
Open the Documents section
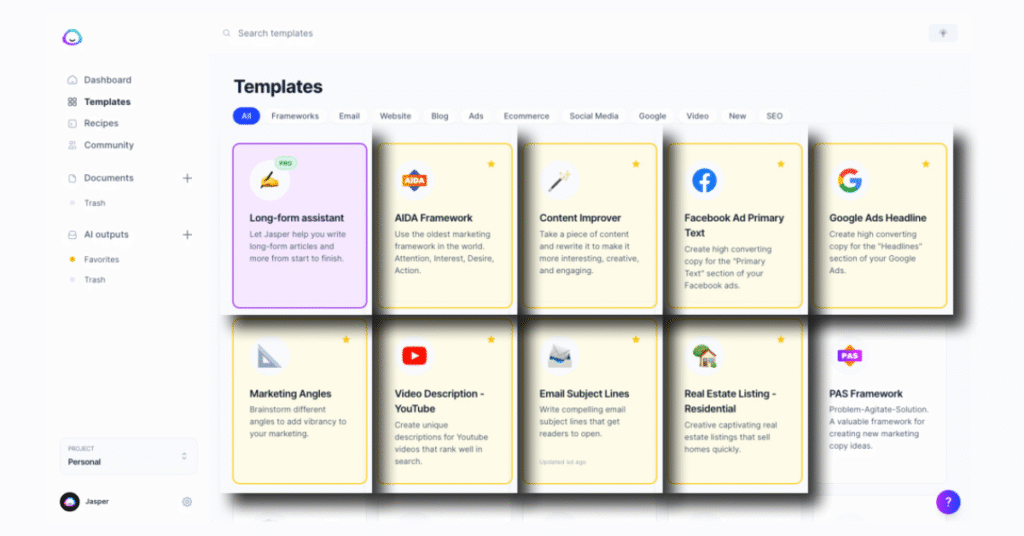101,178
